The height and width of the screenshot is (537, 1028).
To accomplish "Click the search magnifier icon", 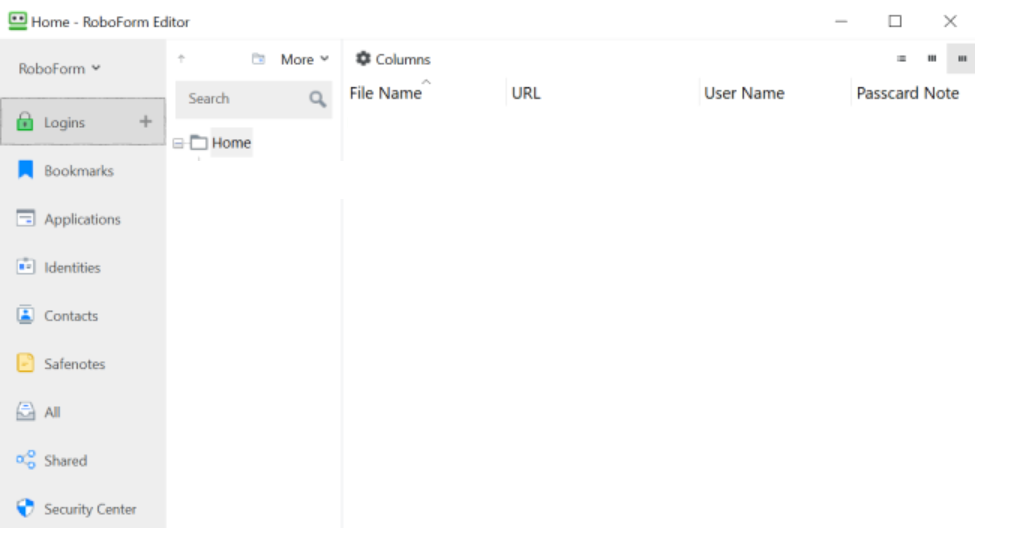I will tap(317, 99).
